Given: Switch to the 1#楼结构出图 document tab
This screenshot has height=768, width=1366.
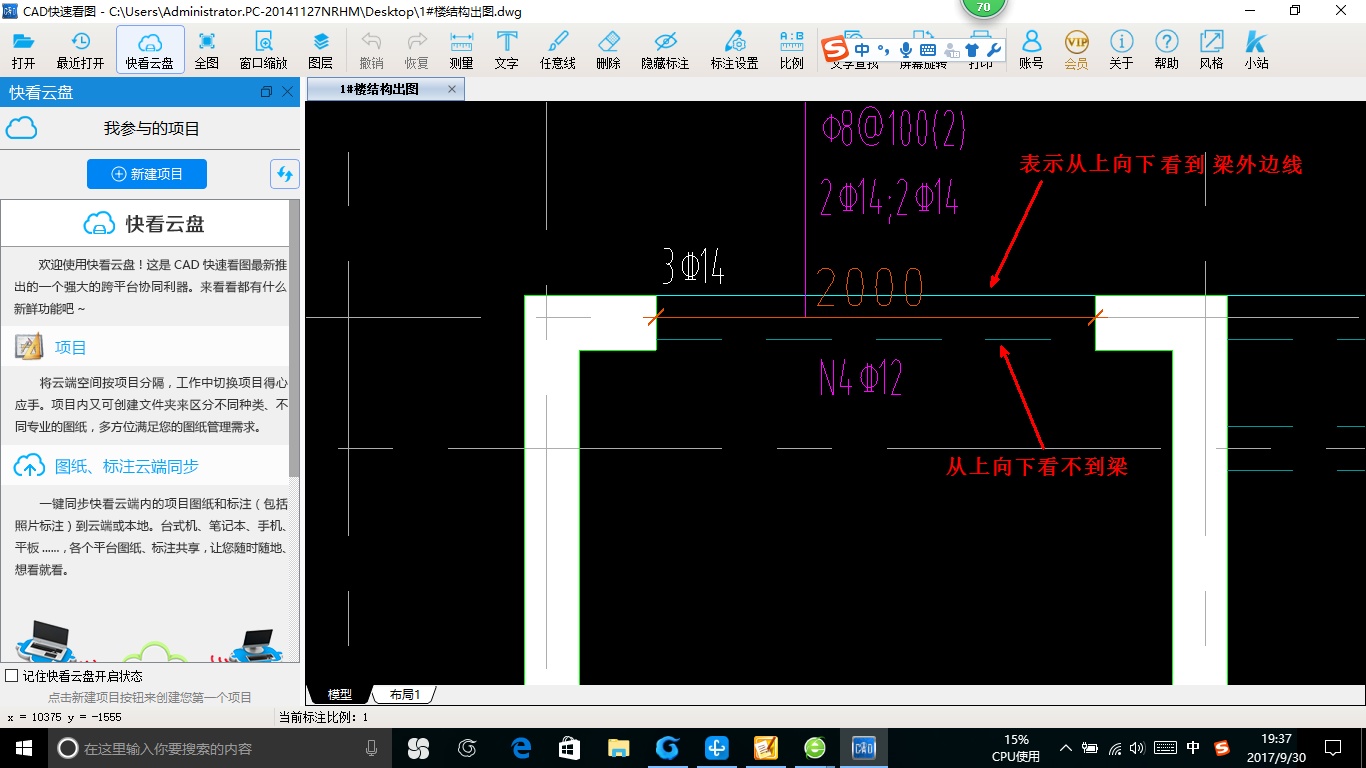Looking at the screenshot, I should point(380,89).
